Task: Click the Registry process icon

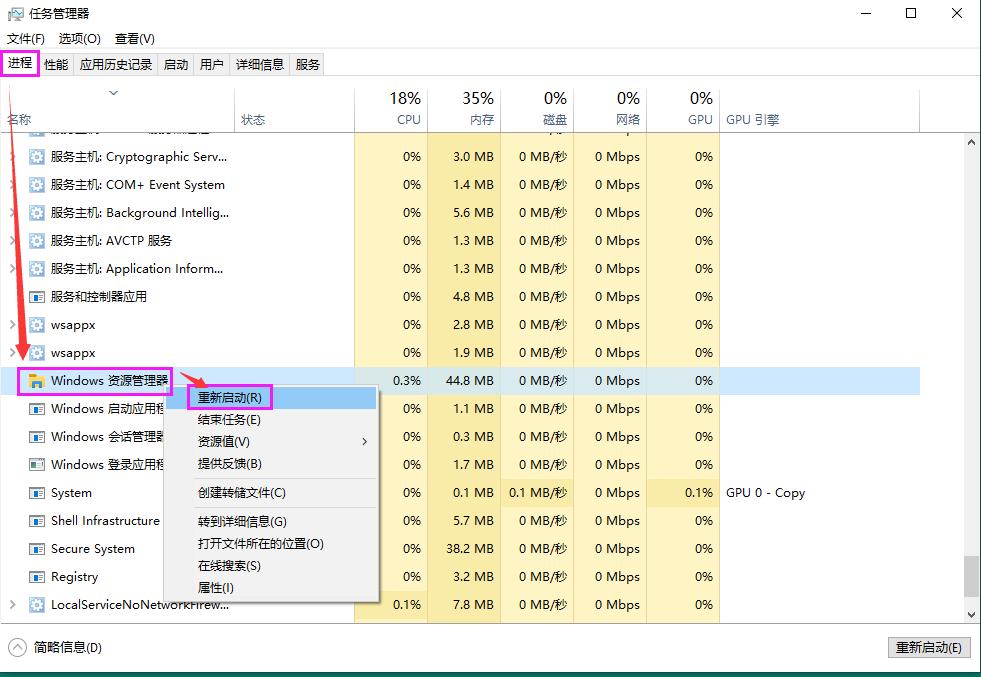Action: [35, 577]
